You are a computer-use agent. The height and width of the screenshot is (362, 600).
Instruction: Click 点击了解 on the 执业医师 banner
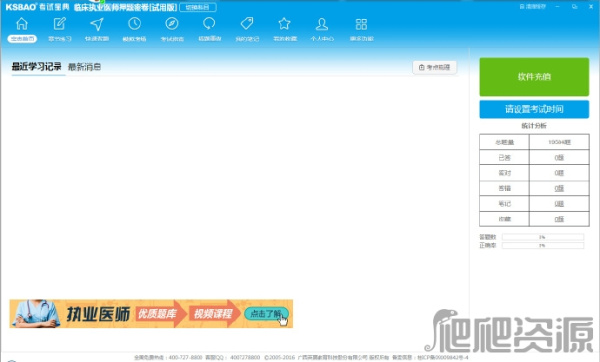266,314
